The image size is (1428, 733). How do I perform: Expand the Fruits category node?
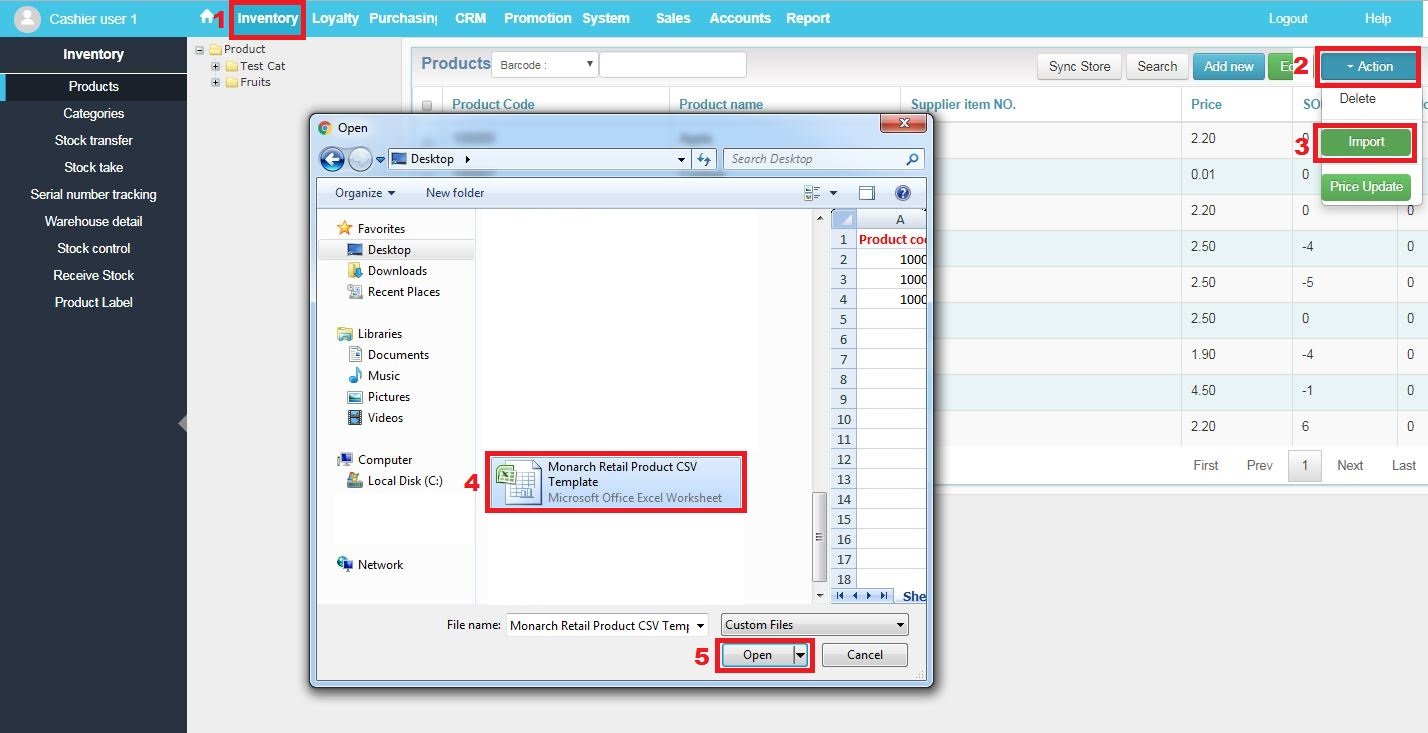pos(216,82)
